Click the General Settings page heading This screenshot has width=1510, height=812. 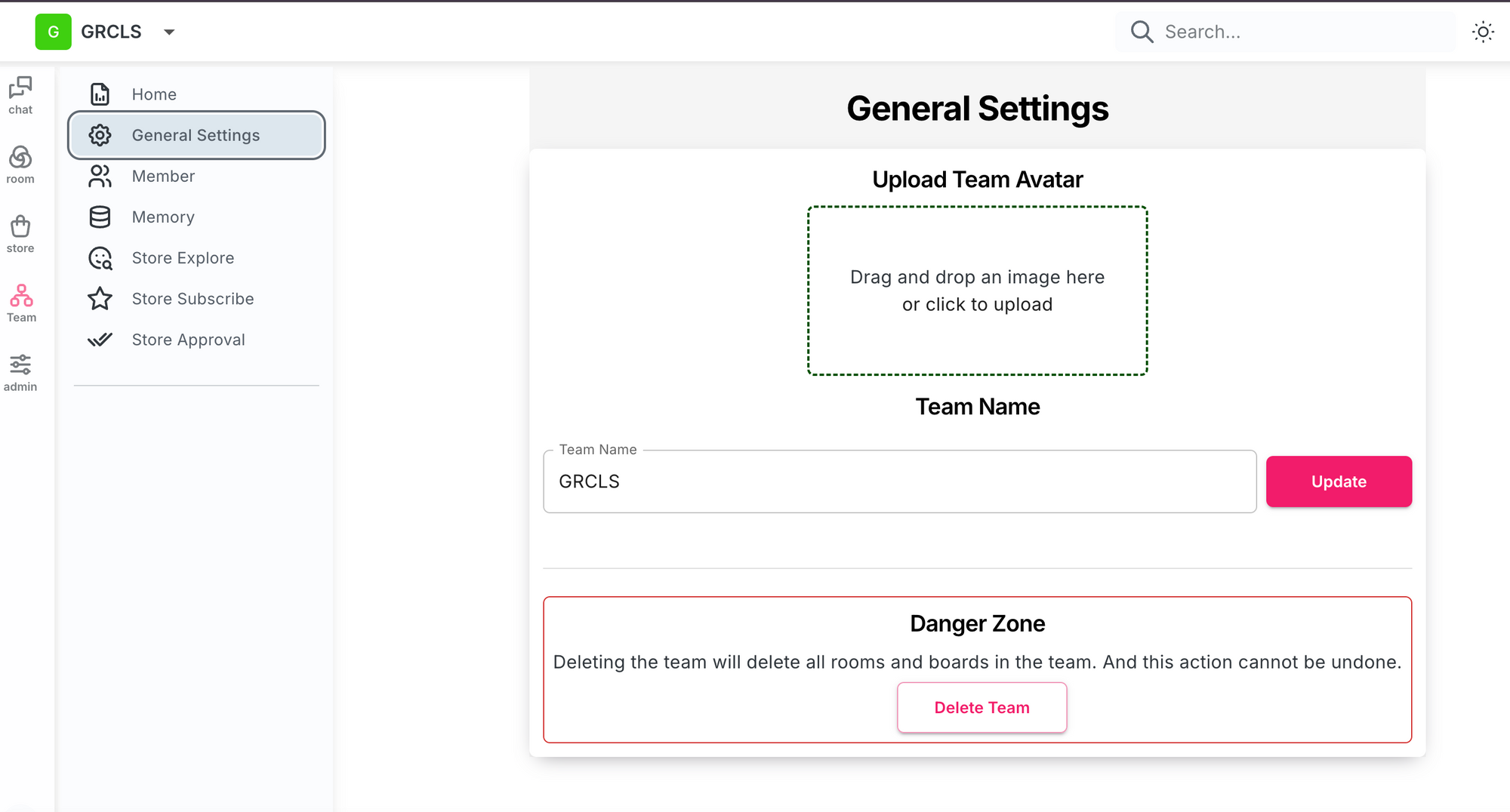(x=977, y=109)
